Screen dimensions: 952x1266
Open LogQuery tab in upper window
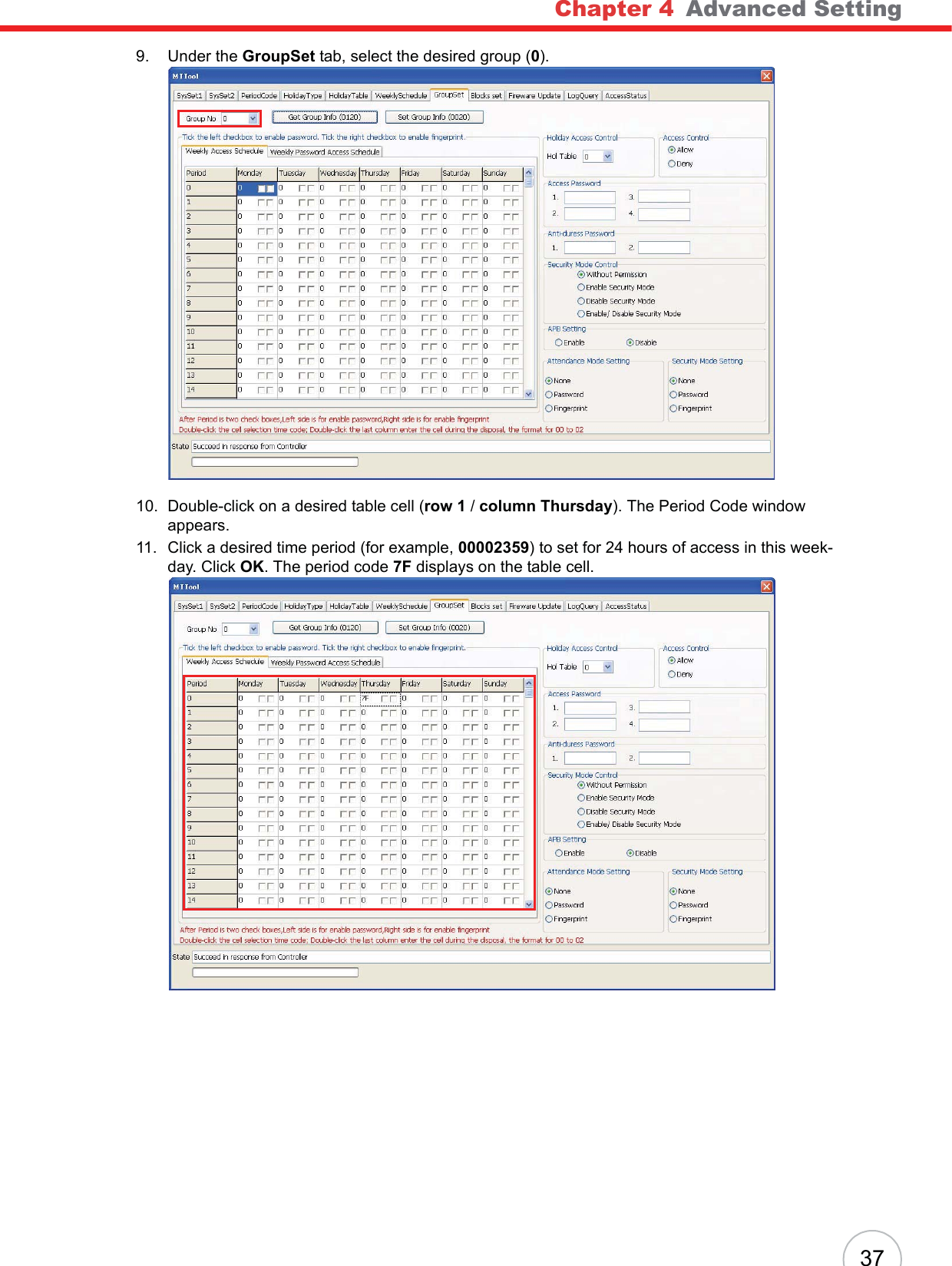[x=583, y=96]
